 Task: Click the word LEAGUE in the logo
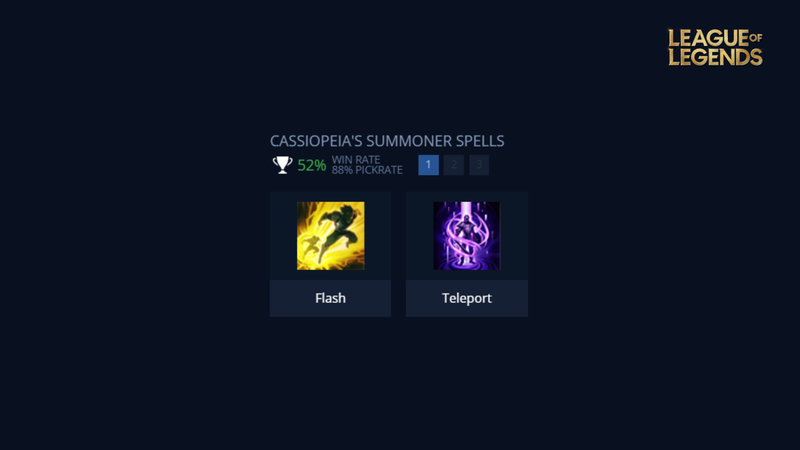(x=708, y=38)
